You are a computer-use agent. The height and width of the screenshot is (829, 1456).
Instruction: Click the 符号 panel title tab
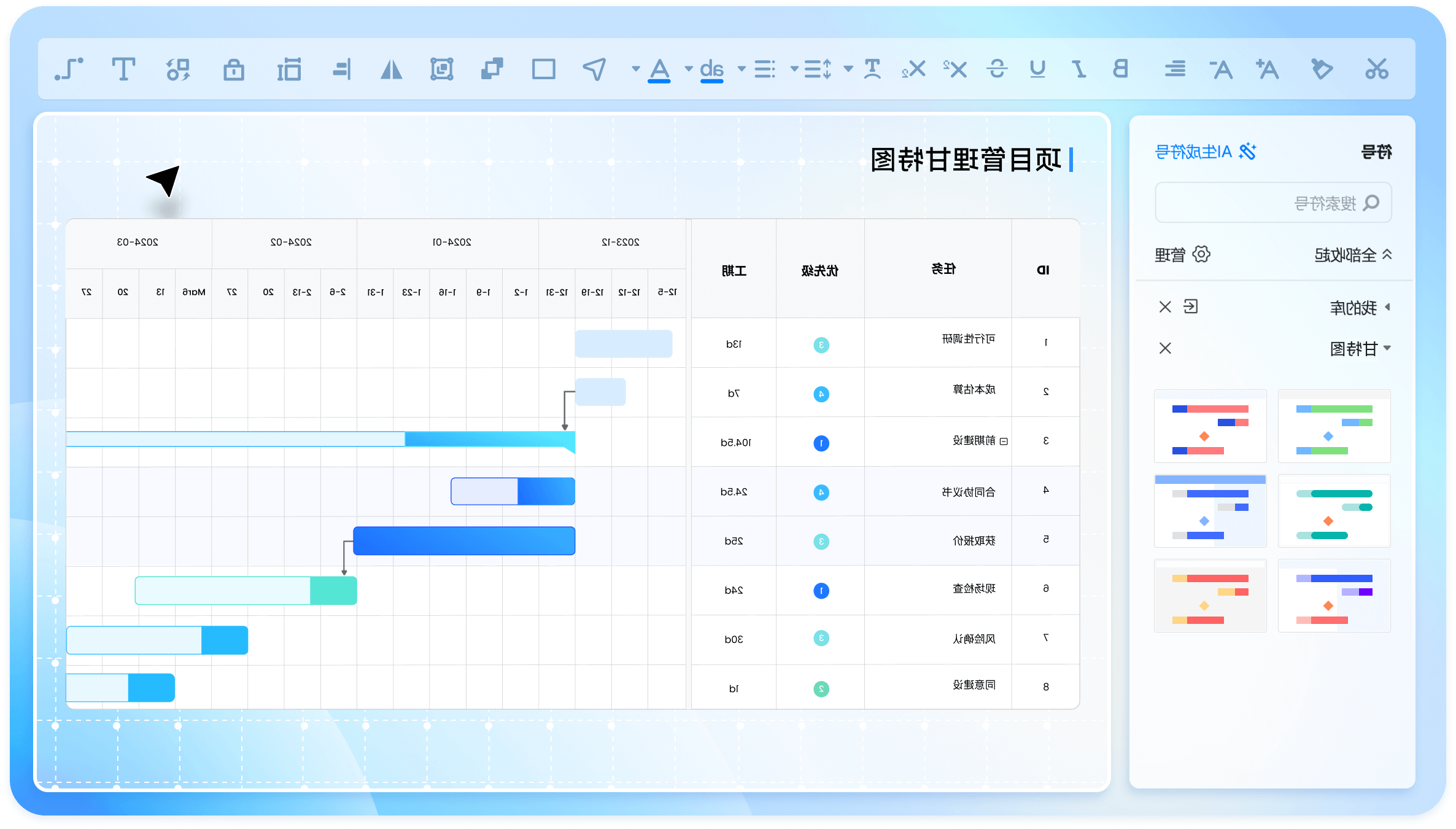click(x=1376, y=152)
